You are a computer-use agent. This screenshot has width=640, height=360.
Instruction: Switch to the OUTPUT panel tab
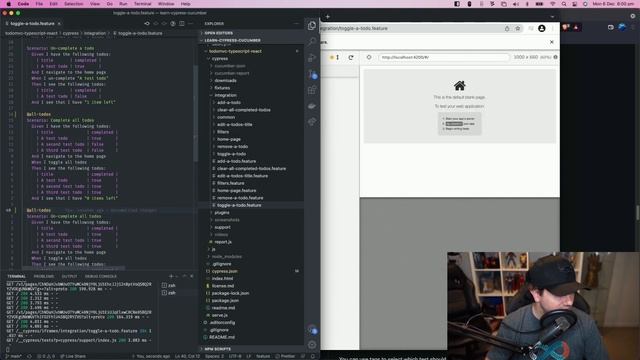[69, 276]
